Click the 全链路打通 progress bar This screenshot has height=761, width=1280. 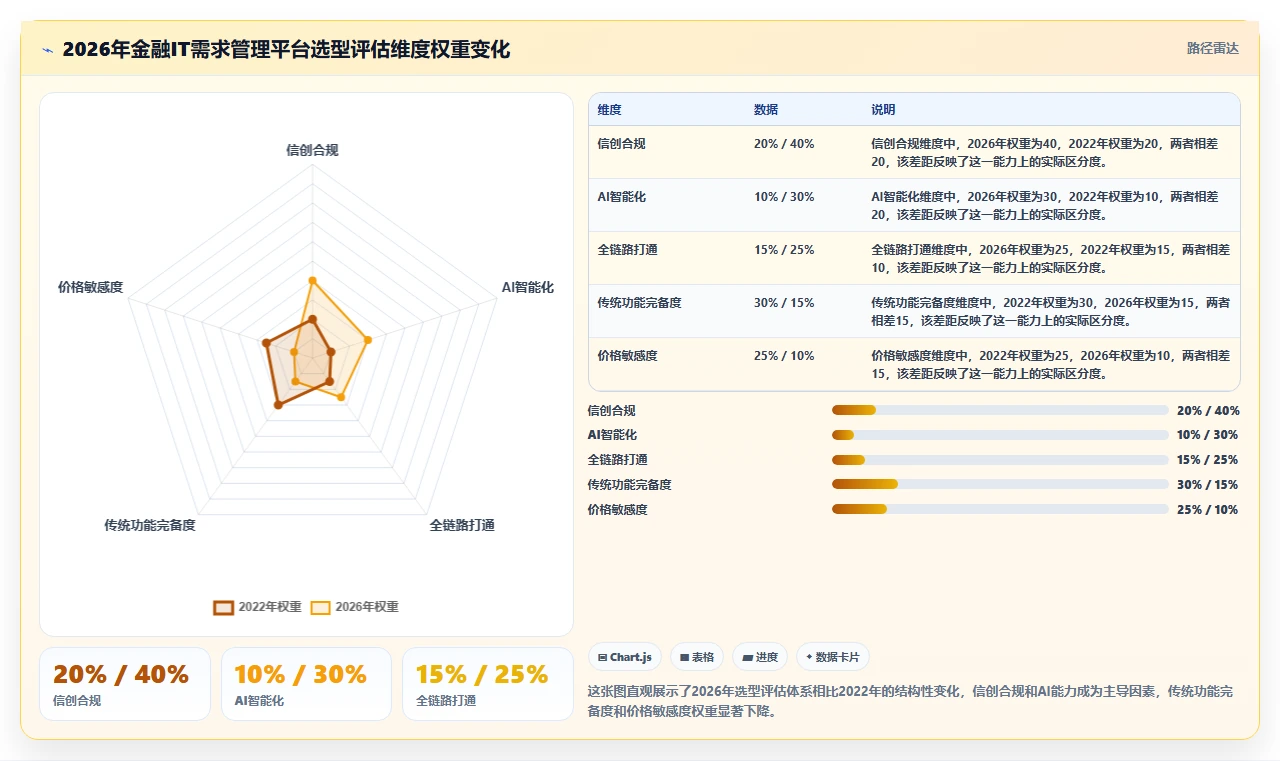click(1000, 460)
